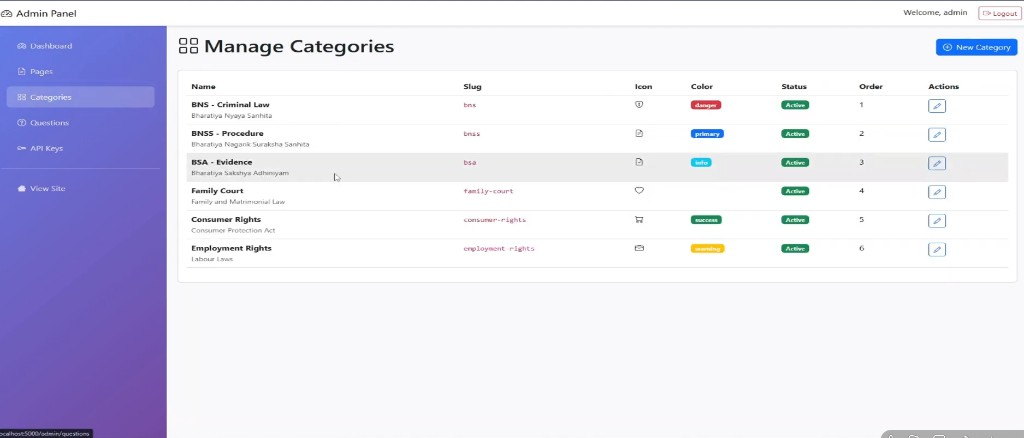The height and width of the screenshot is (438, 1024).
Task: Edit the Consumer Rights category
Action: 936,221
